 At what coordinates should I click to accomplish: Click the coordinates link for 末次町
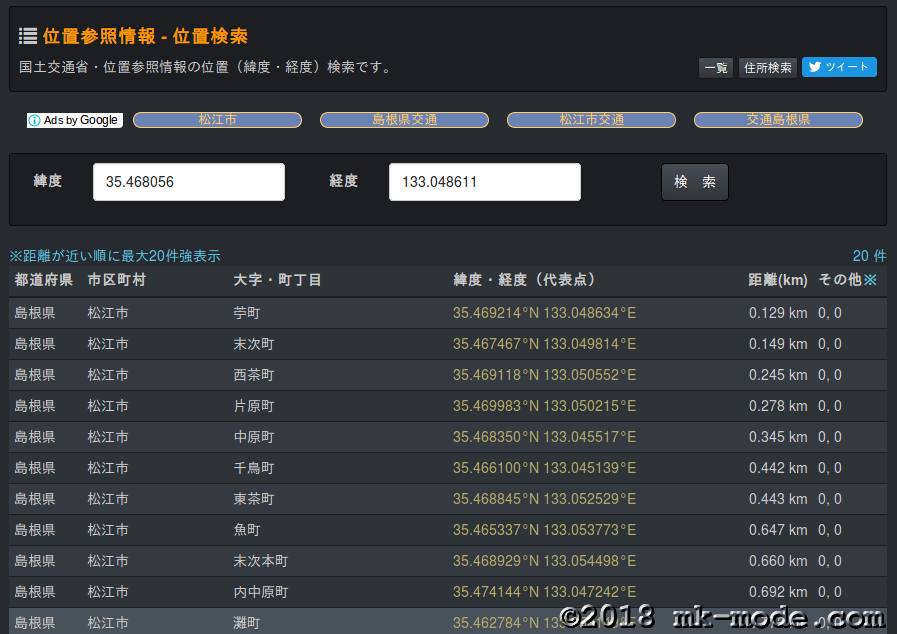pos(544,344)
